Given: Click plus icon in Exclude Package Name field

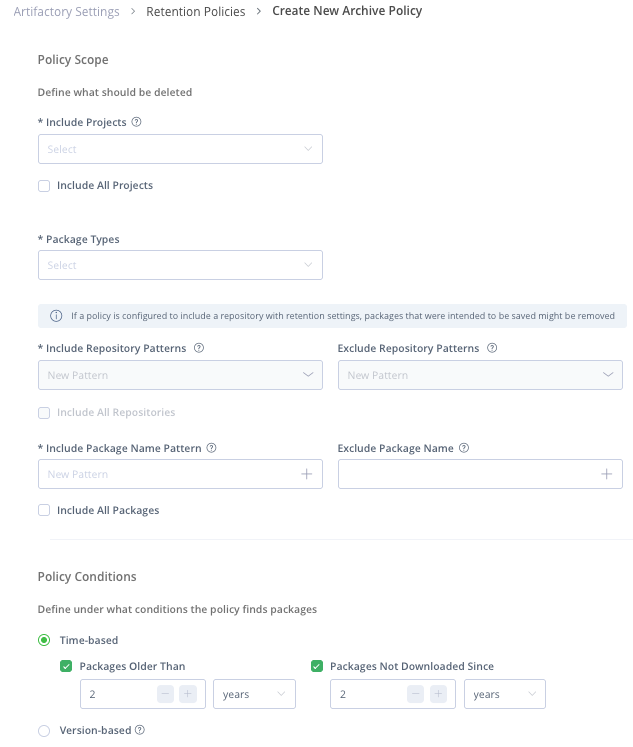Looking at the screenshot, I should (606, 474).
